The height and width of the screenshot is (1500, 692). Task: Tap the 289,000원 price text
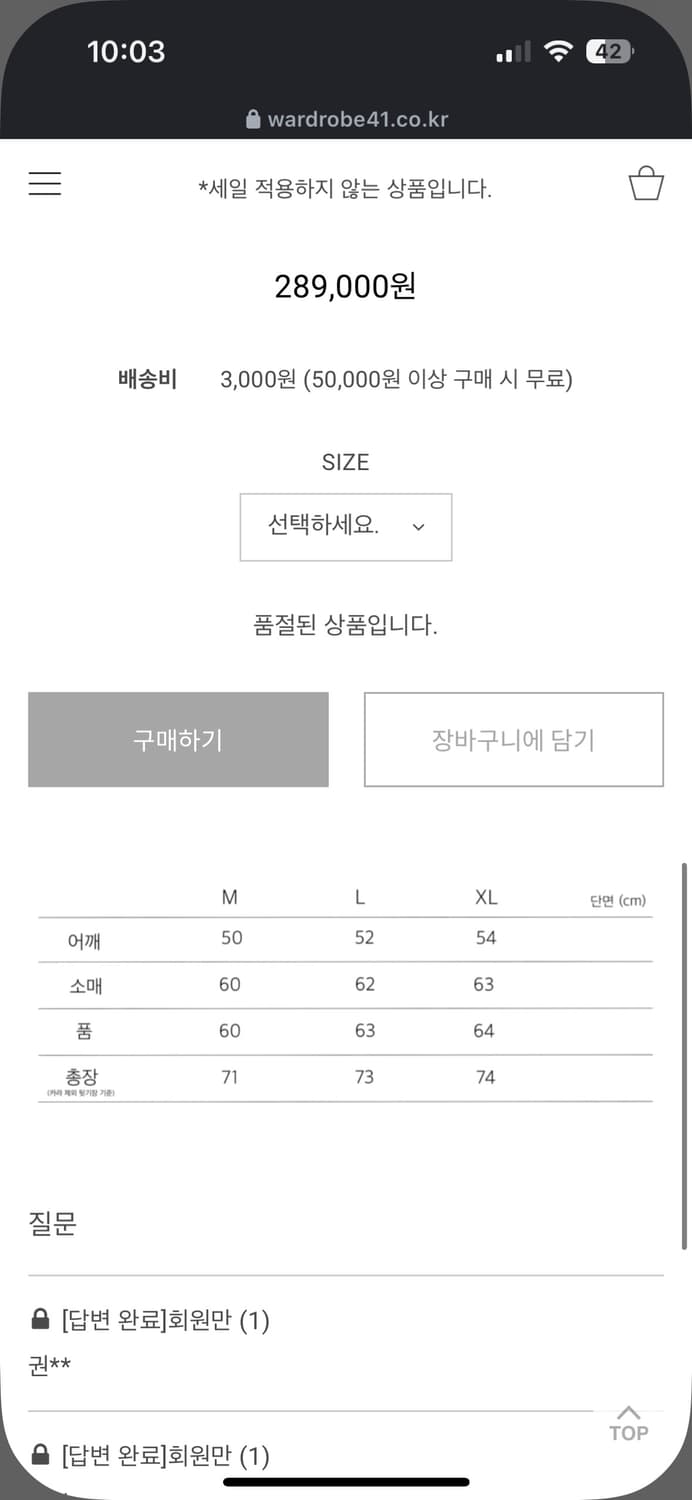click(x=346, y=287)
